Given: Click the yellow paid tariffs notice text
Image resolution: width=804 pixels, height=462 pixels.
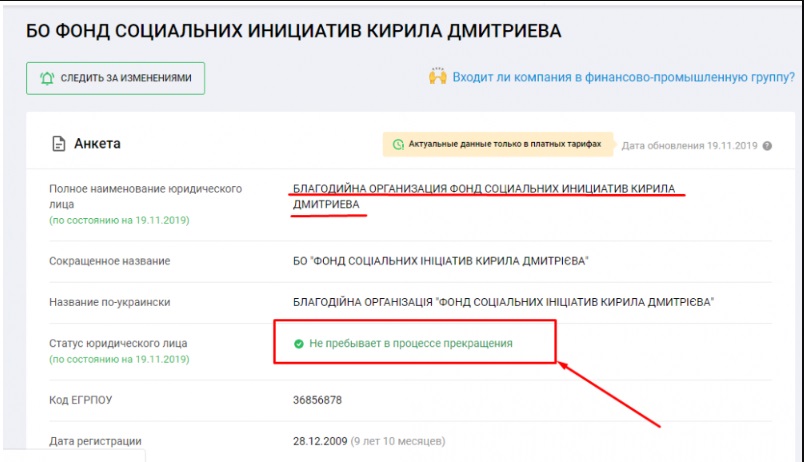Looking at the screenshot, I should (x=504, y=144).
